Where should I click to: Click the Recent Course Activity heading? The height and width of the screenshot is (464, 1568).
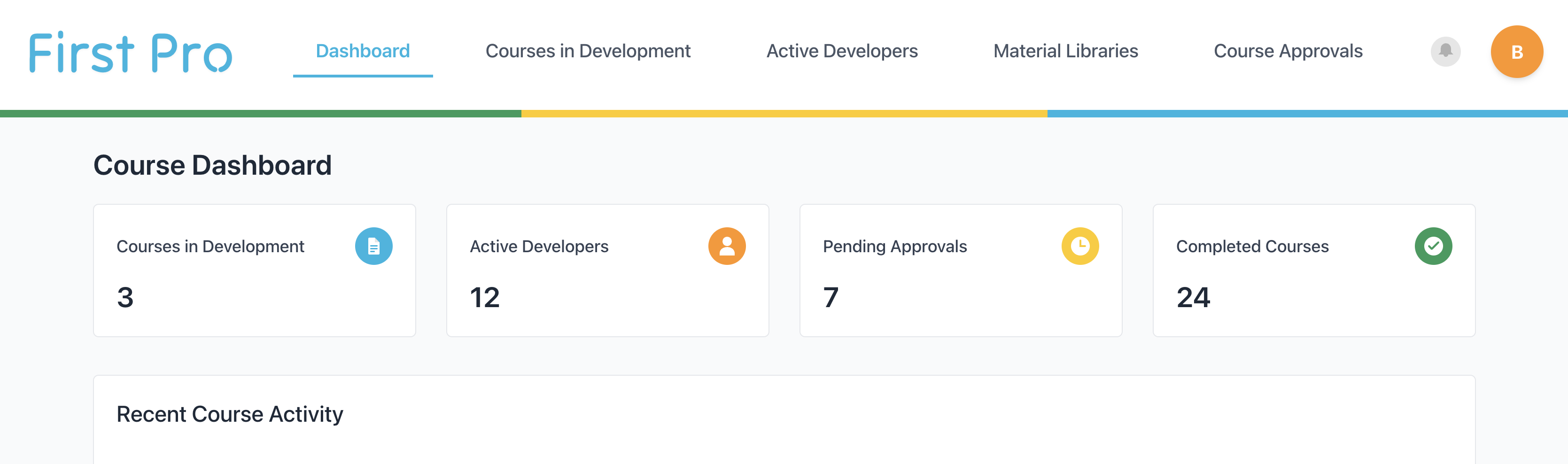click(230, 413)
